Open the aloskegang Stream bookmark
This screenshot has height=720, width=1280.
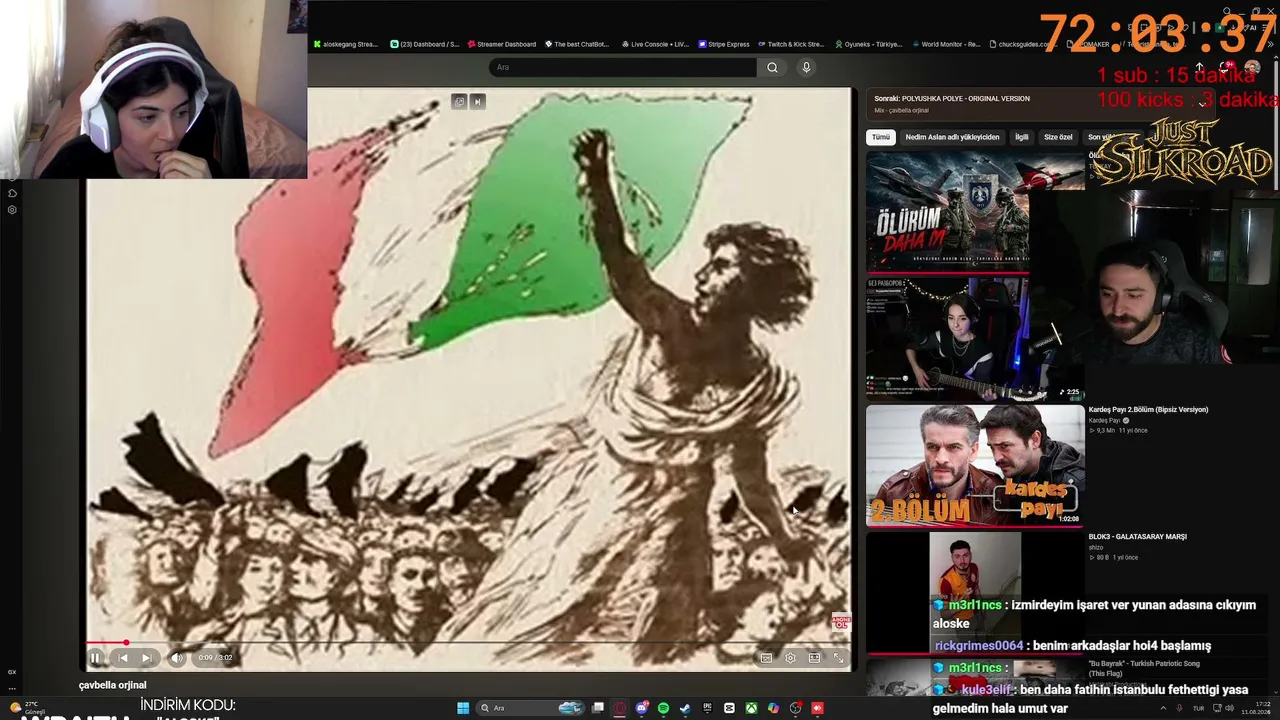[346, 44]
